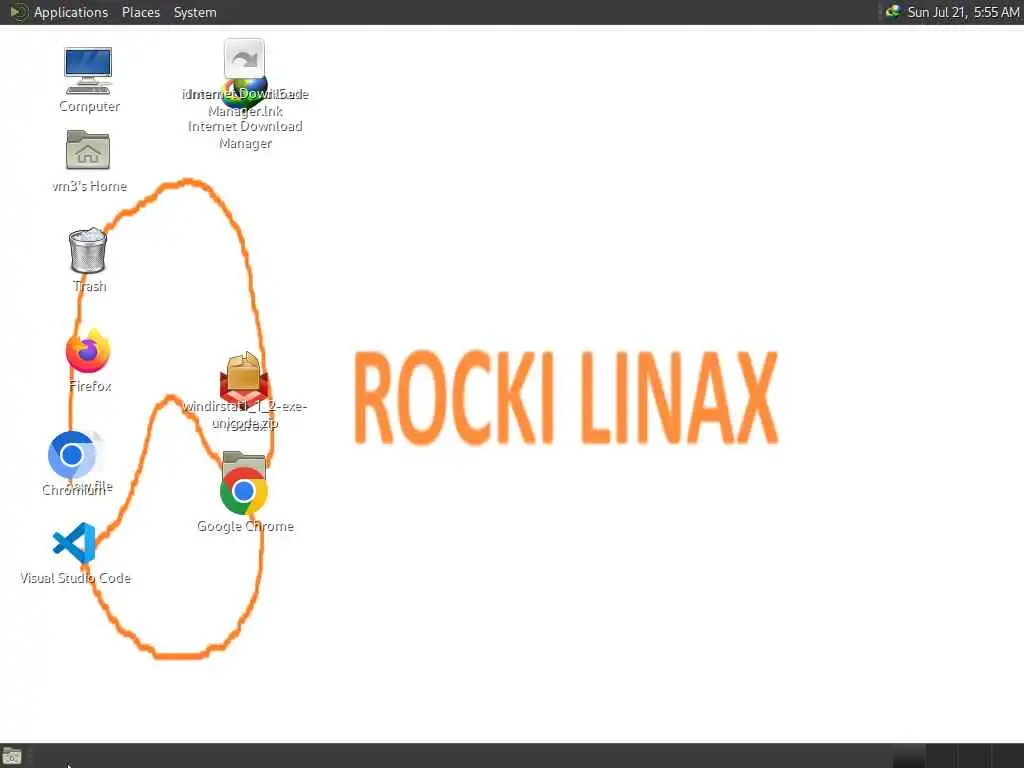Open the Applications menu

[x=71, y=12]
